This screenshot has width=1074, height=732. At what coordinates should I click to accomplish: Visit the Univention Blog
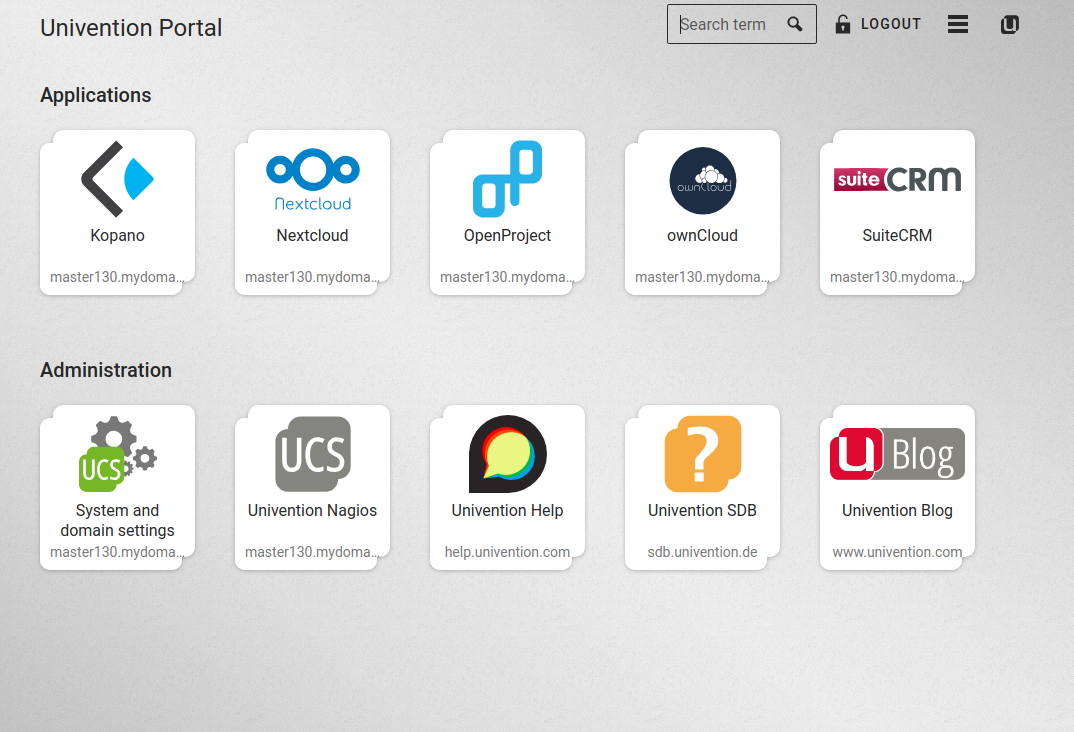click(897, 470)
